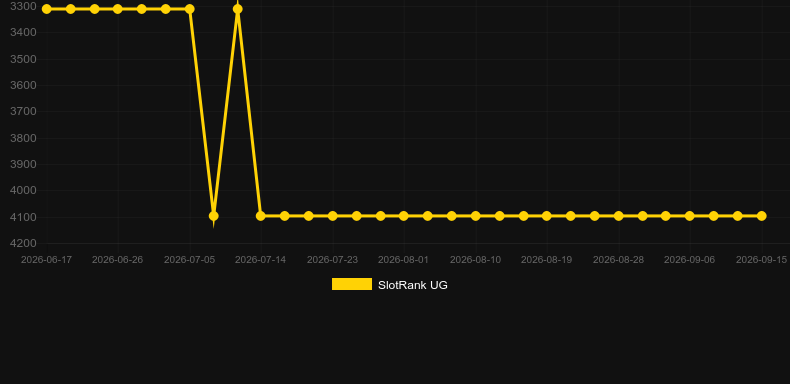Select the data point above 2026-07-23
Viewport: 790px width, 384px height.
tap(333, 216)
